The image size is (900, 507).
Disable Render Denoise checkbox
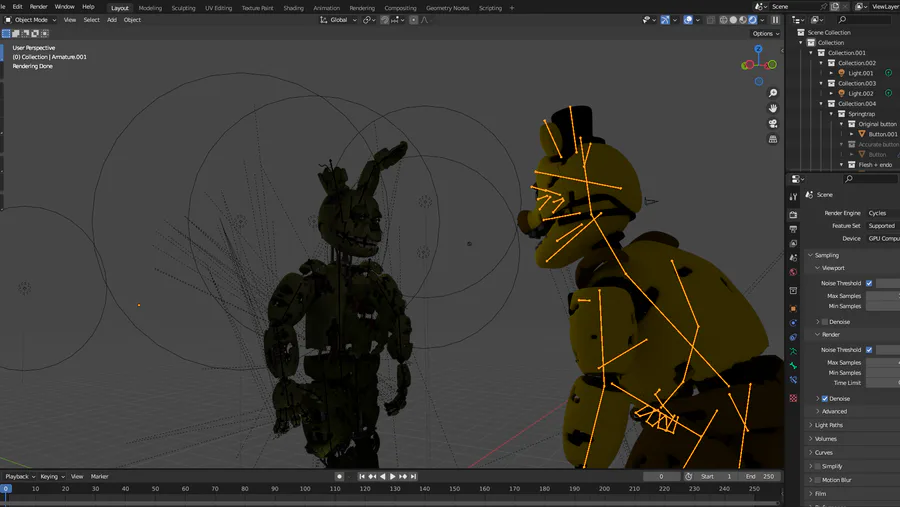point(825,398)
